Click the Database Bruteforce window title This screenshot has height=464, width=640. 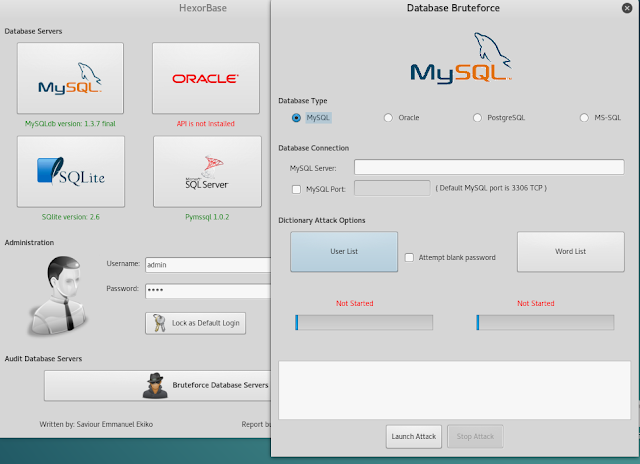[453, 8]
